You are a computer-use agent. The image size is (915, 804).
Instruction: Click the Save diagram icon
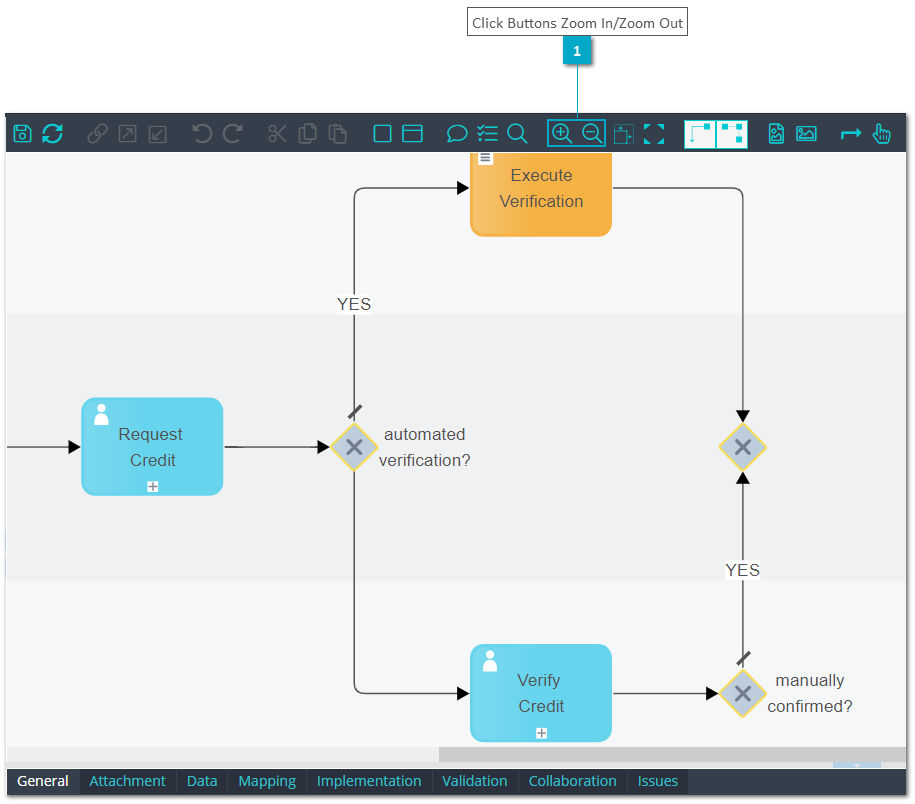tap(22, 134)
